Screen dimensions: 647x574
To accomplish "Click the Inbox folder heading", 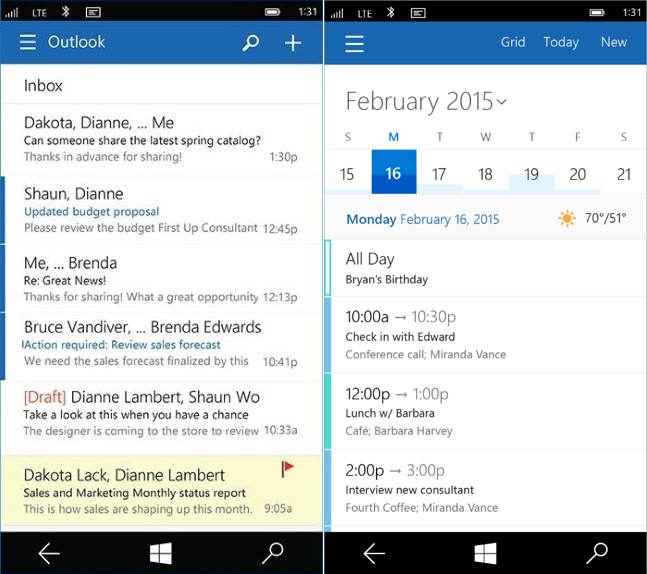I will (x=43, y=86).
